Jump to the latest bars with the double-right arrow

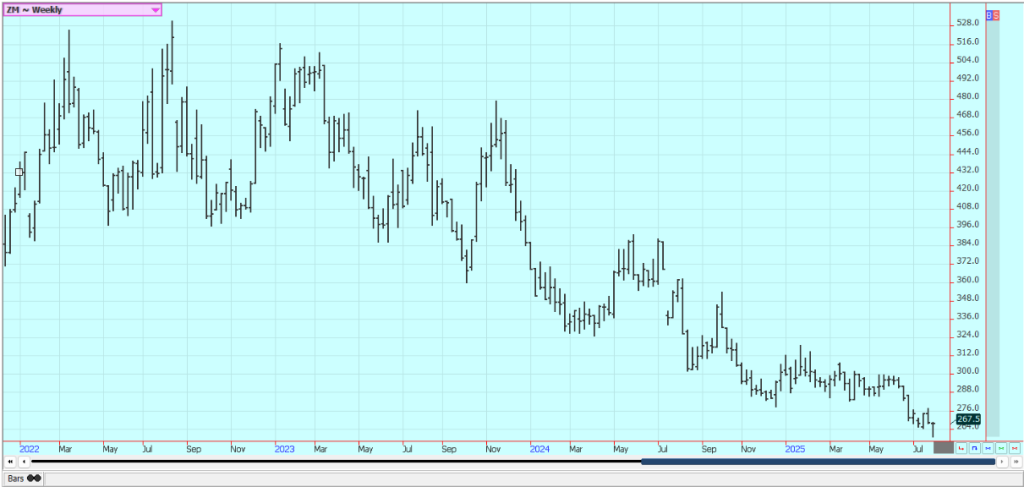[x=1016, y=462]
